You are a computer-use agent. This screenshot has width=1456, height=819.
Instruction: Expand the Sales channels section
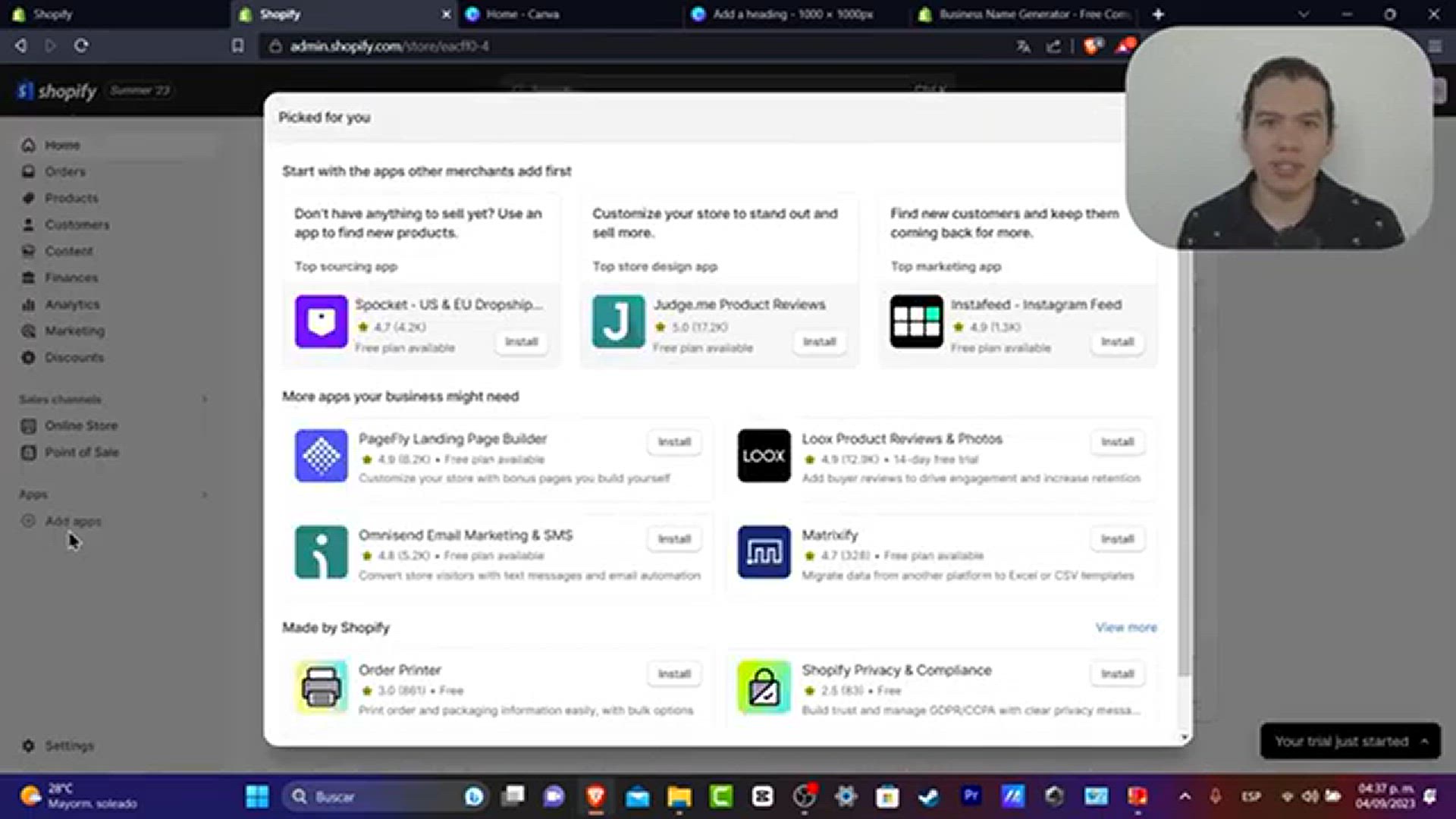click(x=204, y=399)
